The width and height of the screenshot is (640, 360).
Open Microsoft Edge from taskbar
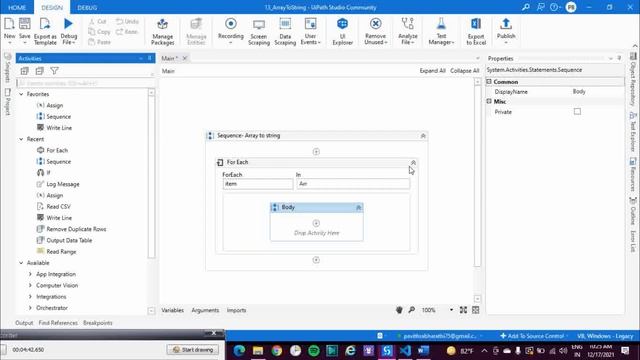240,351
